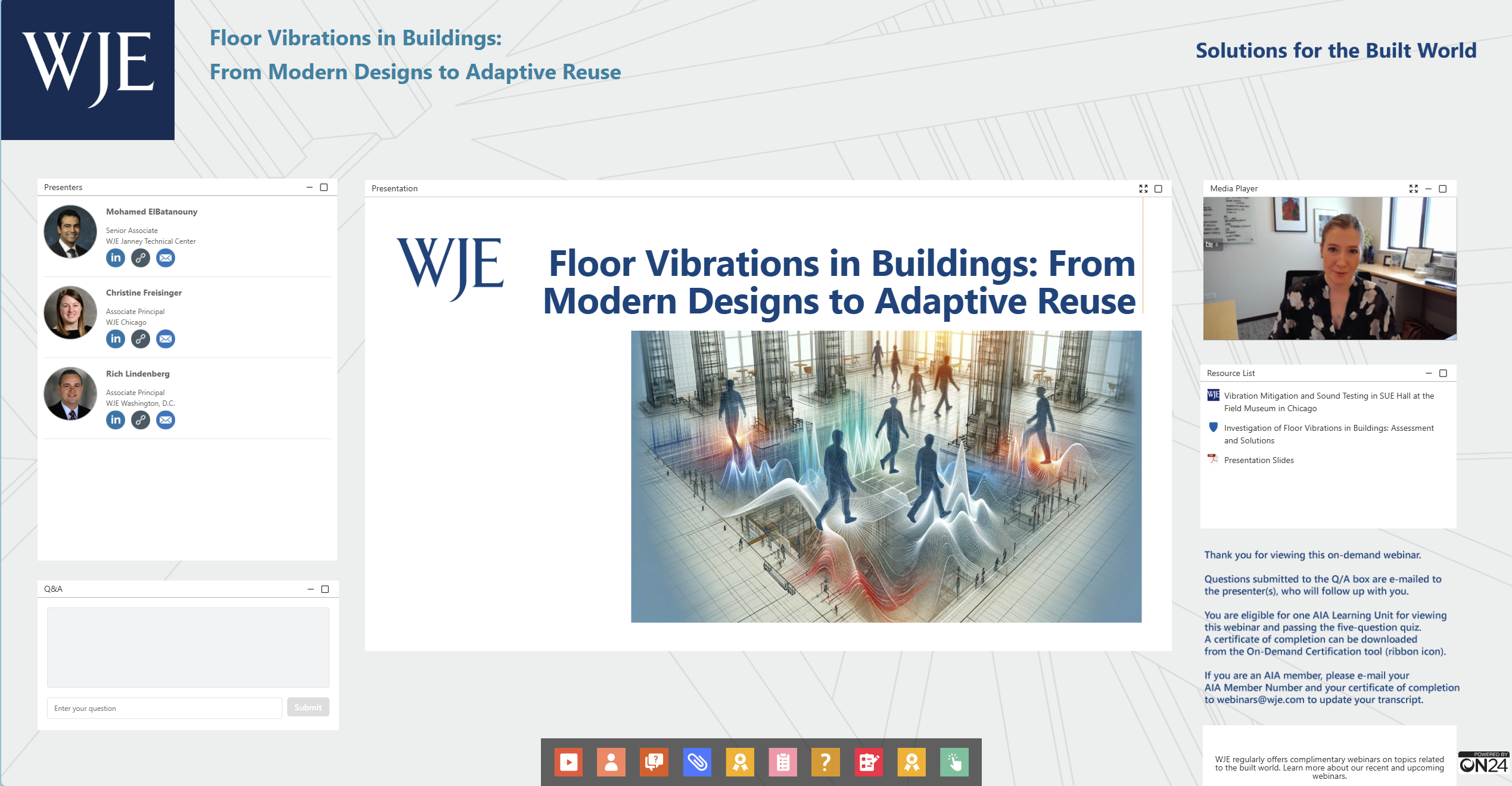This screenshot has width=1512, height=786.
Task: Open the paperclip Resource List dock icon
Action: tap(697, 762)
